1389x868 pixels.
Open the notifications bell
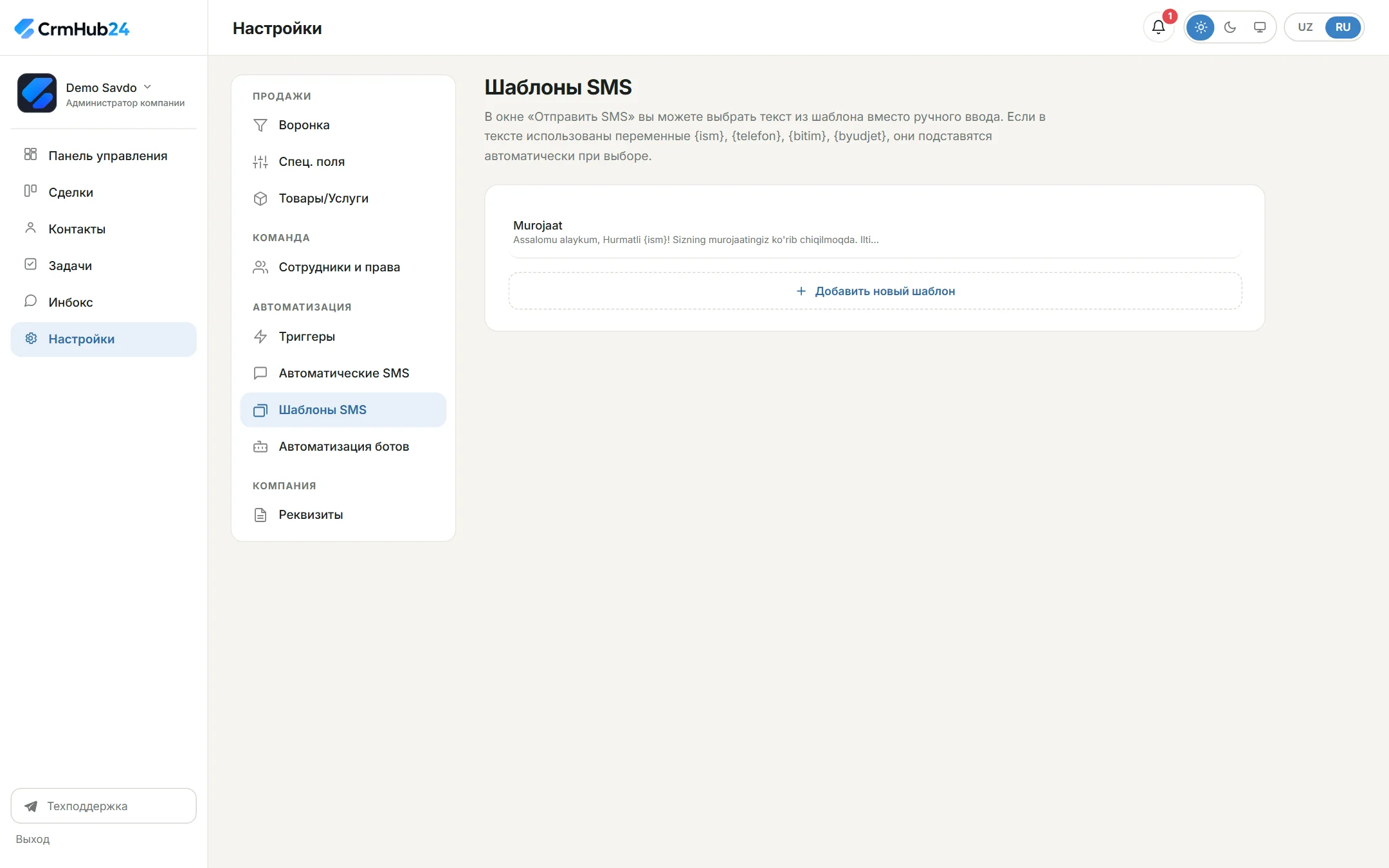[1158, 27]
